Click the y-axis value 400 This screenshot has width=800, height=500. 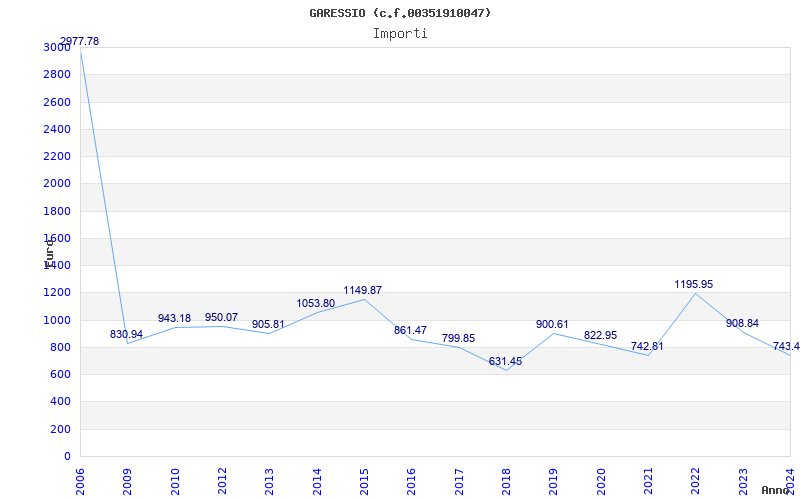click(x=60, y=402)
